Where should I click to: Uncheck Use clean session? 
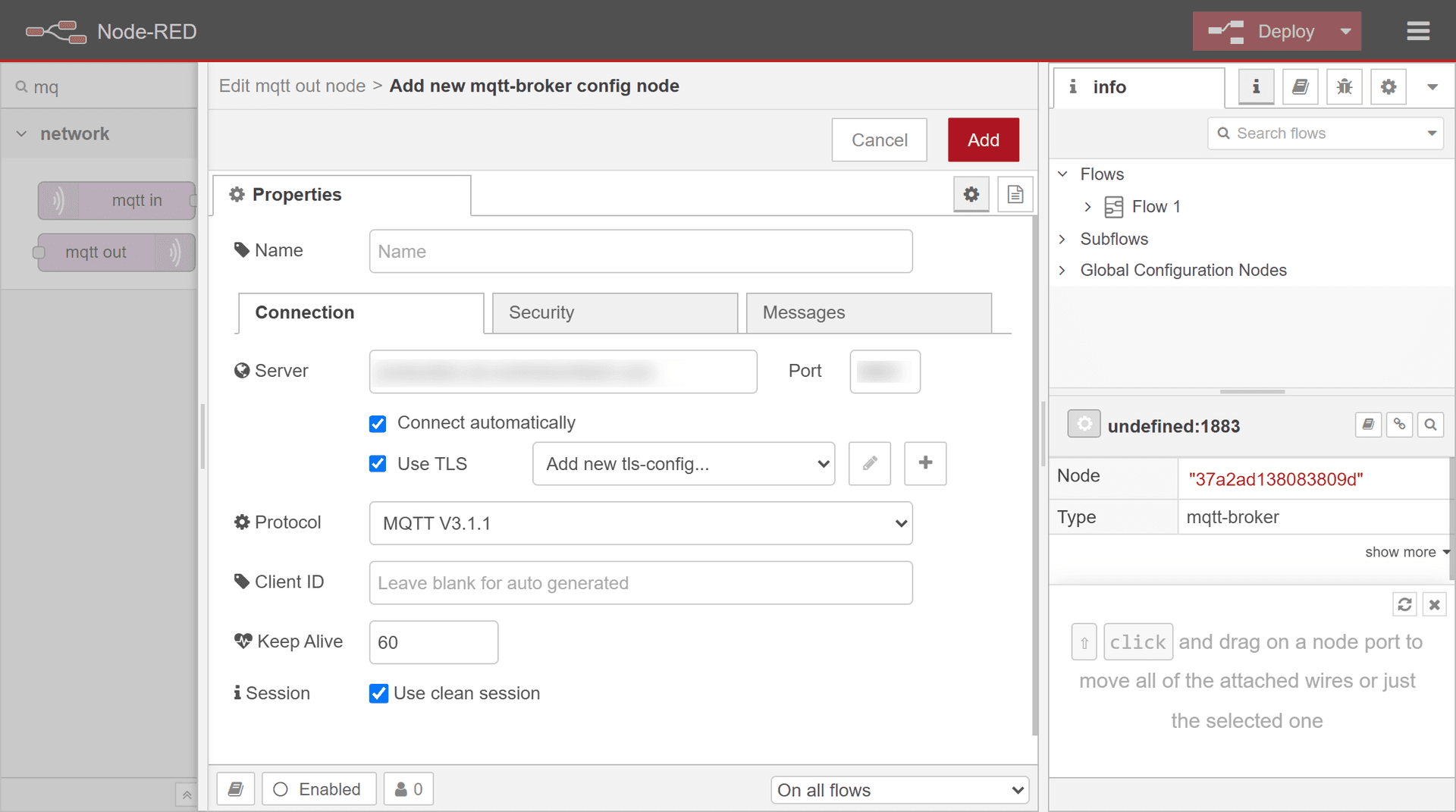coord(378,693)
